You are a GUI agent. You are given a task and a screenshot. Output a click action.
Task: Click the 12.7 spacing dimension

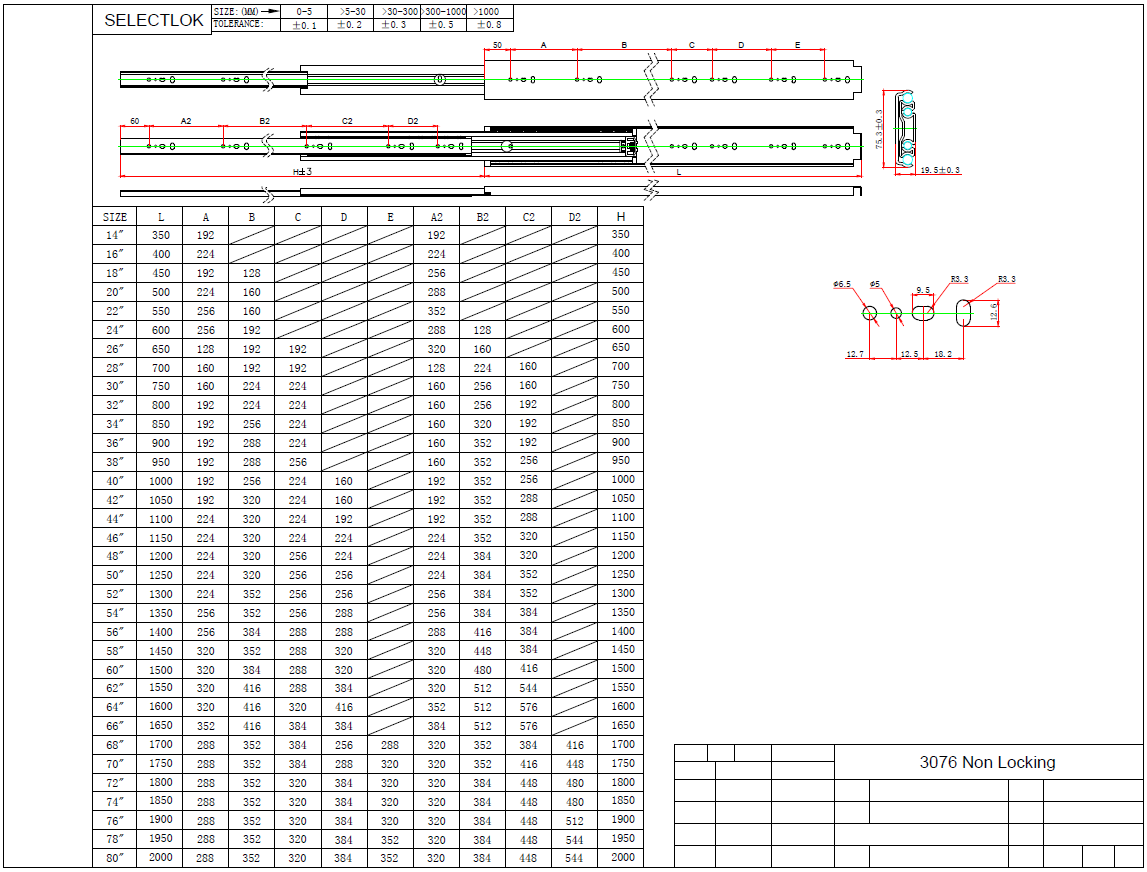854,354
